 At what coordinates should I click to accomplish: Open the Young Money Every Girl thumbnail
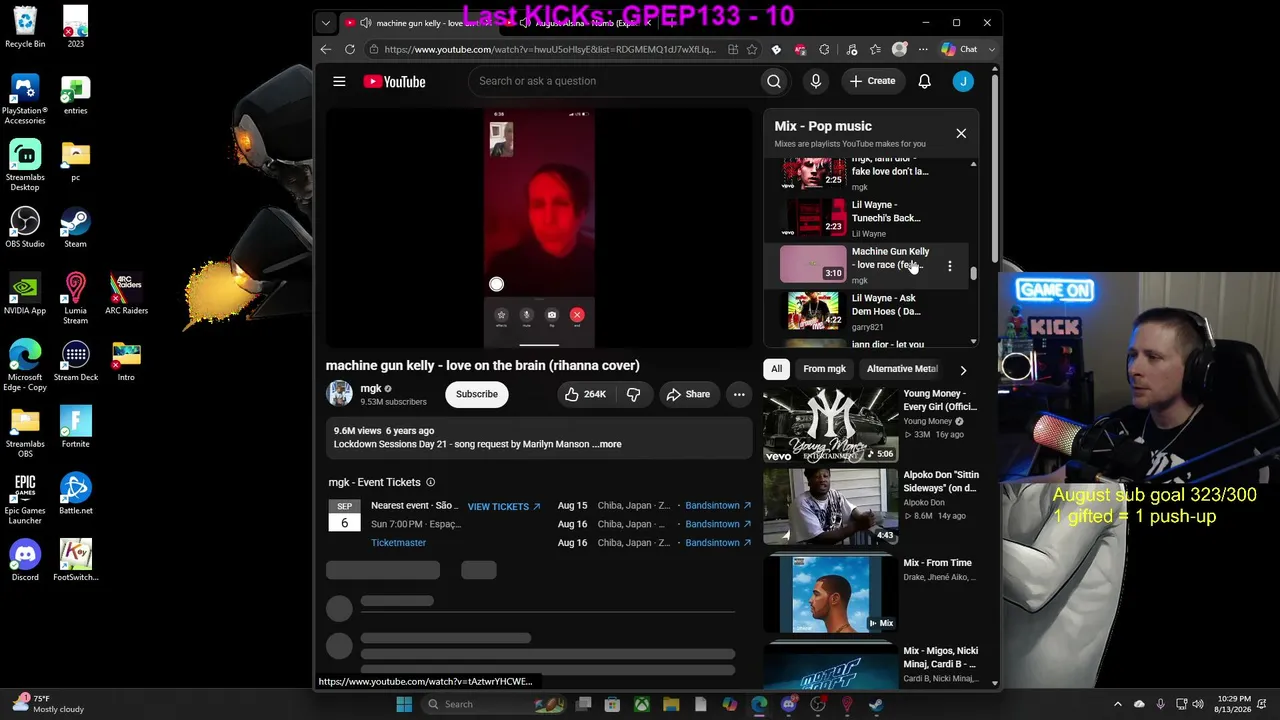click(830, 425)
